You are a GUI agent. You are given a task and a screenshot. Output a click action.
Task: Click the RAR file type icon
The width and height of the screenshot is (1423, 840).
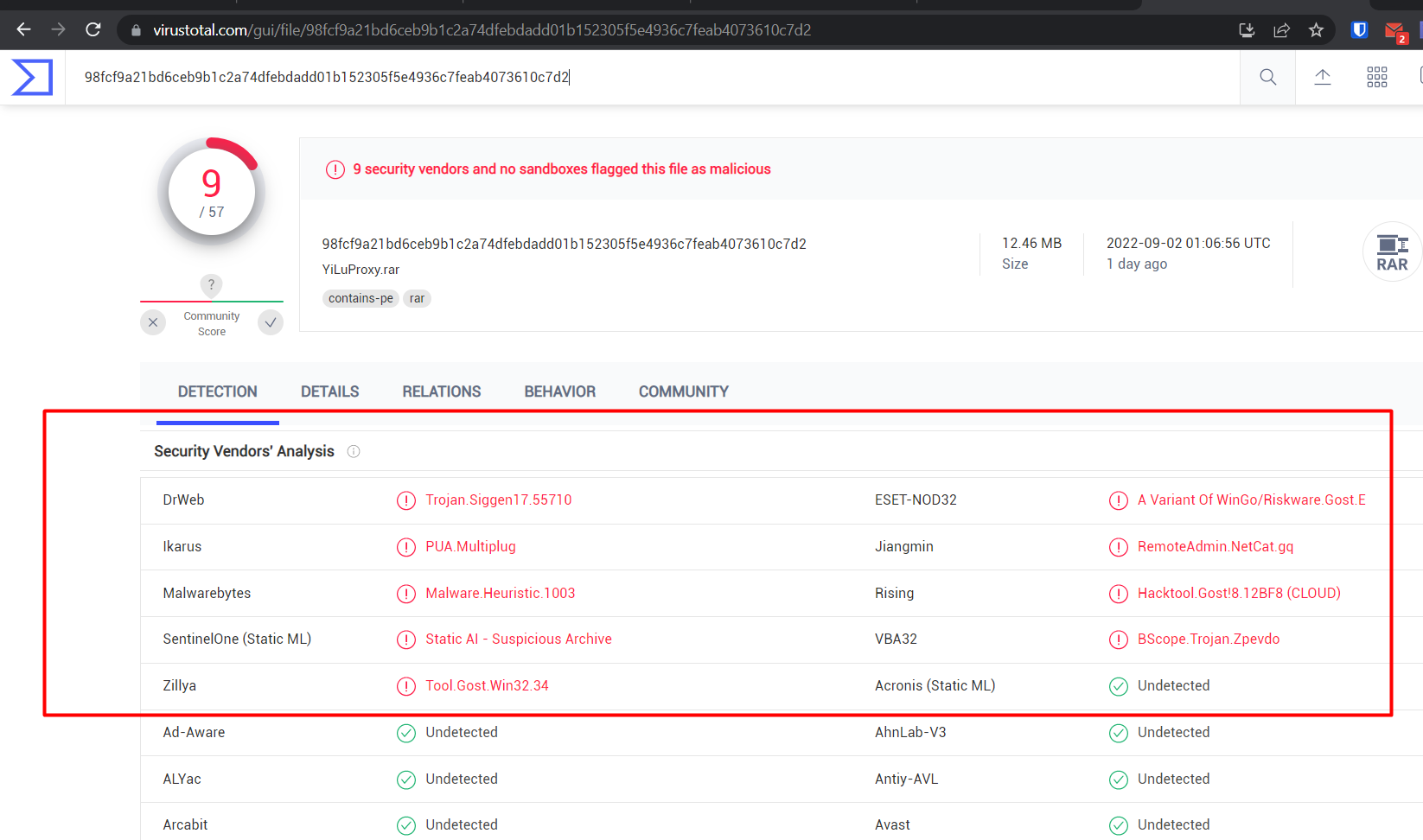(x=1392, y=252)
